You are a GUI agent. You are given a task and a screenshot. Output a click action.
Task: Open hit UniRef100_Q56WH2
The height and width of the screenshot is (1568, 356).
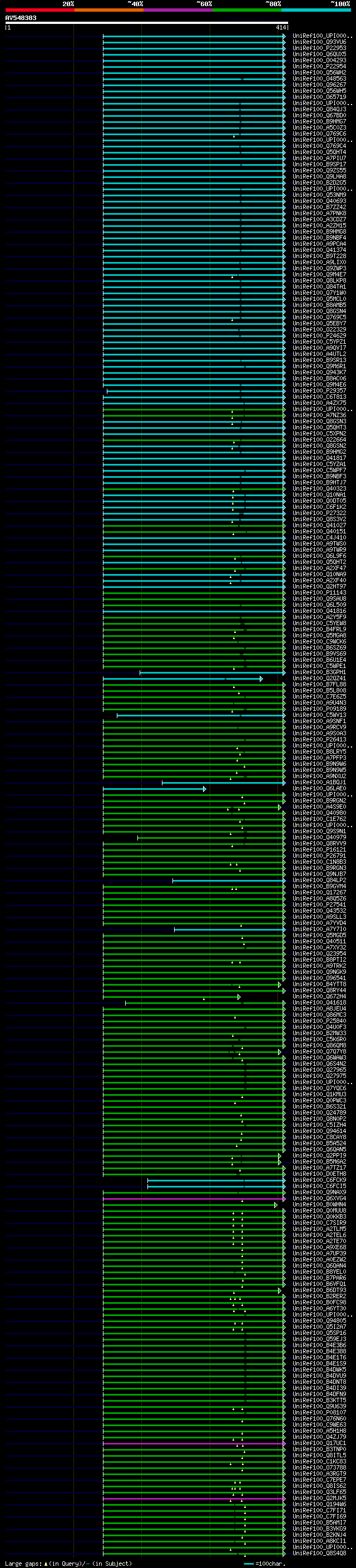click(x=319, y=72)
